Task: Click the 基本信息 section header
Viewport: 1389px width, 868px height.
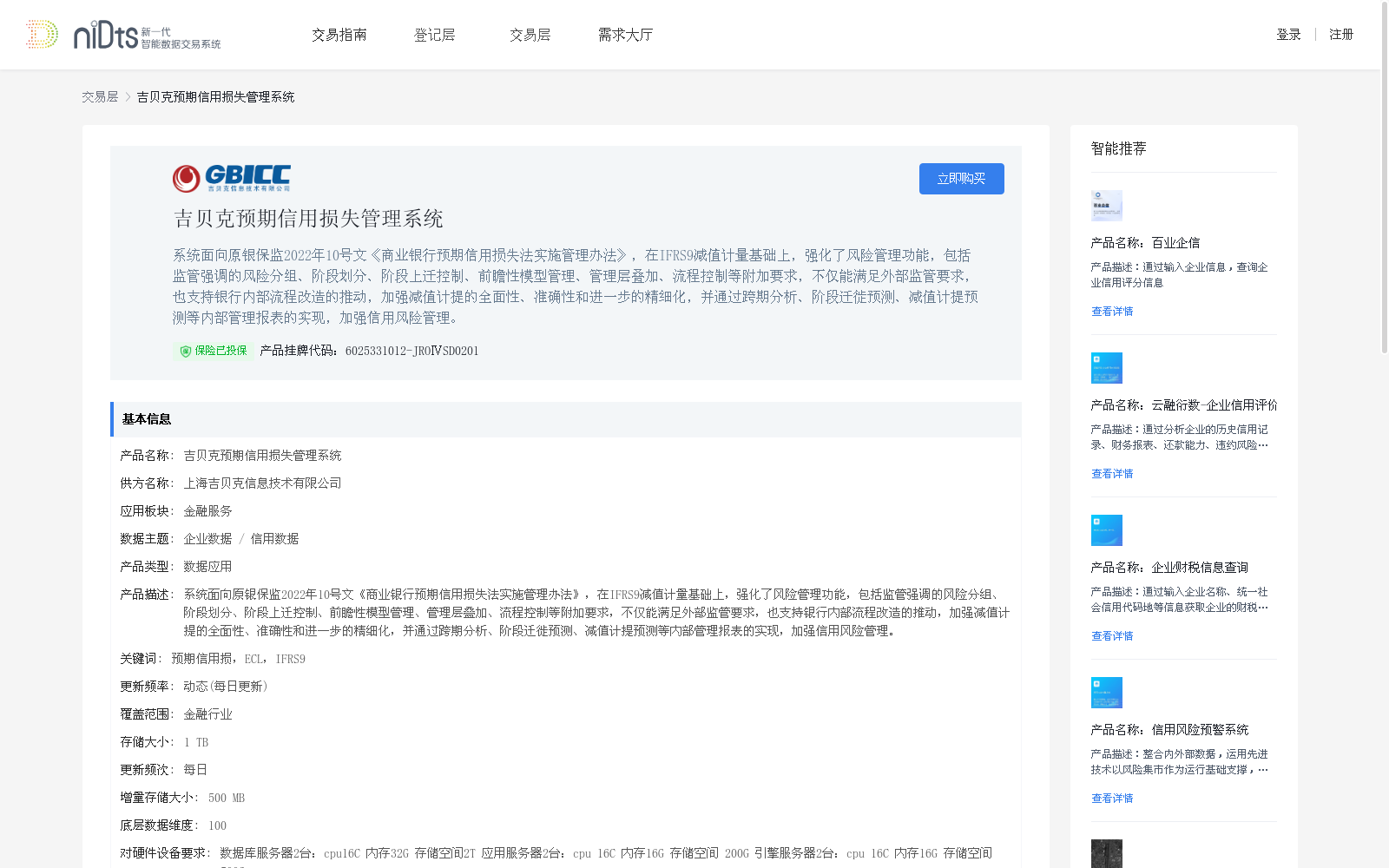Action: 566,419
